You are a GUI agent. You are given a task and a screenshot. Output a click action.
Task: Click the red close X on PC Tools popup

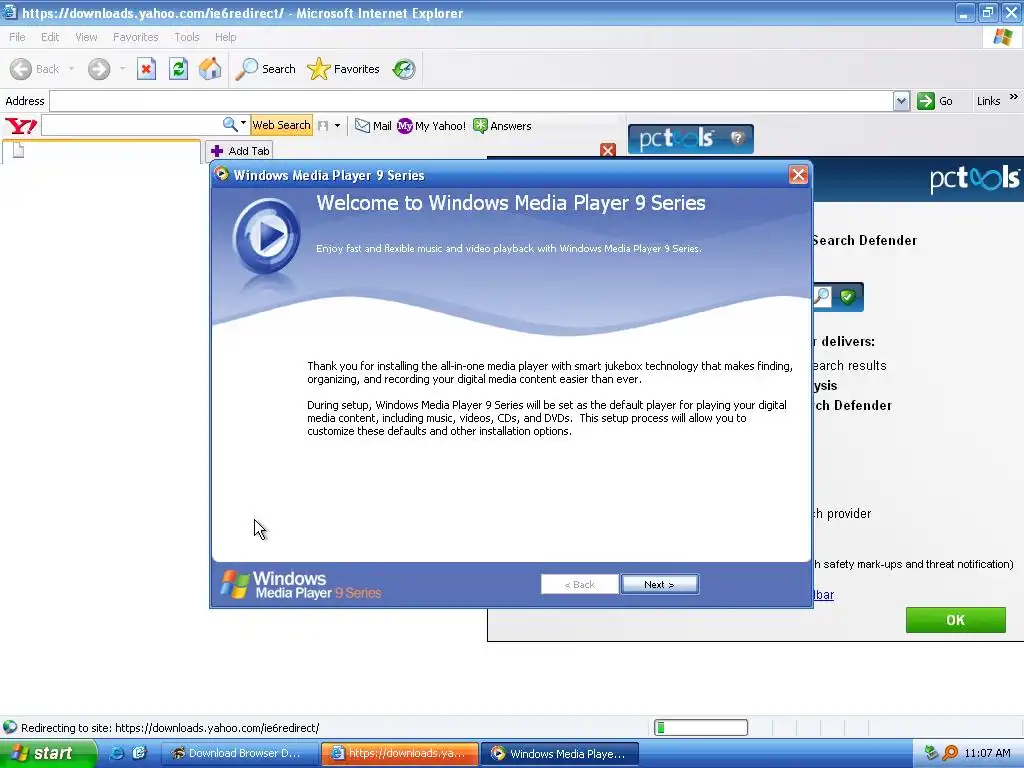608,150
